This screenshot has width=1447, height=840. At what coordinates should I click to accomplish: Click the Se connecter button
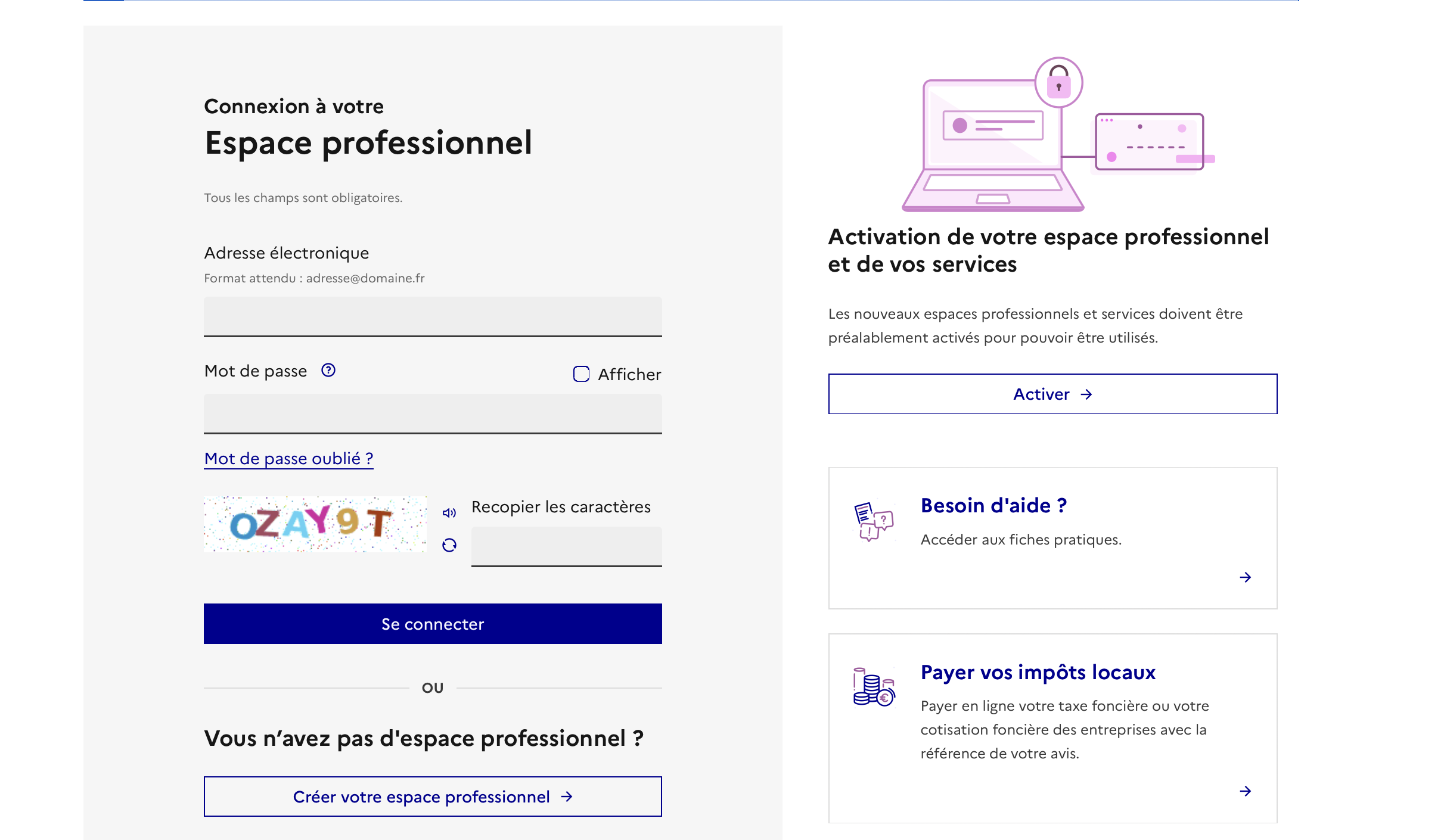pos(433,624)
